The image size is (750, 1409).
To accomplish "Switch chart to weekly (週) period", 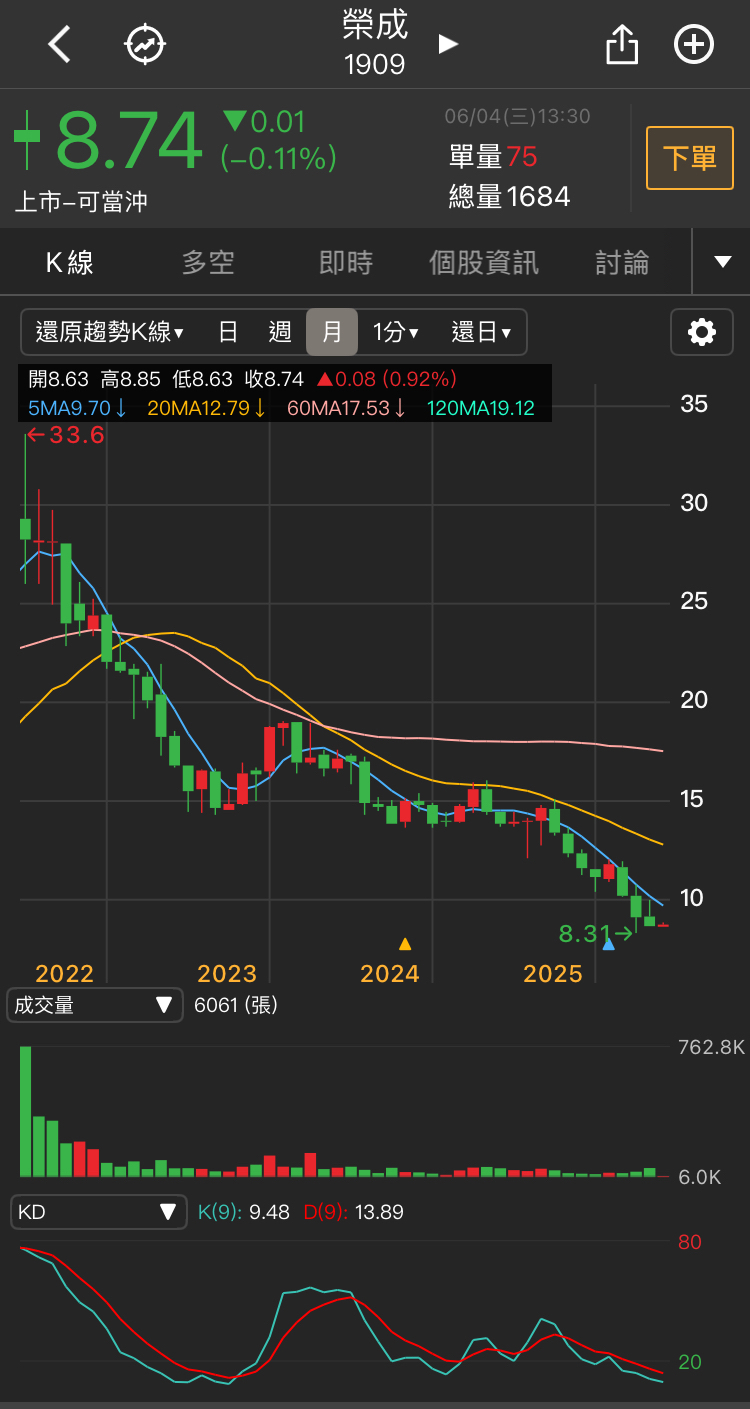I will (280, 332).
